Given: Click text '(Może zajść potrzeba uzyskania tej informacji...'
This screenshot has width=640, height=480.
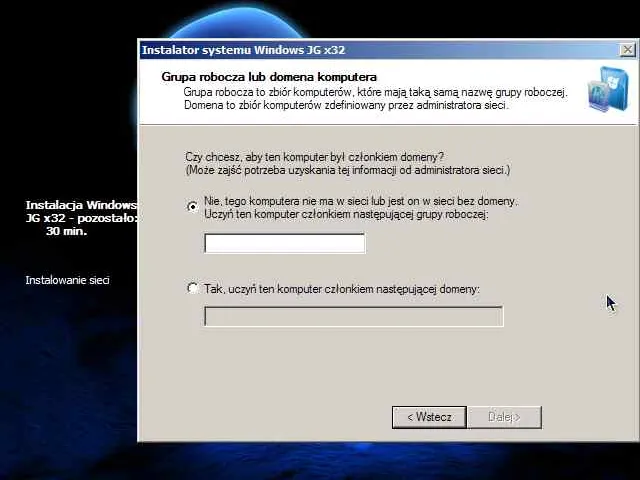Looking at the screenshot, I should (x=348, y=170).
